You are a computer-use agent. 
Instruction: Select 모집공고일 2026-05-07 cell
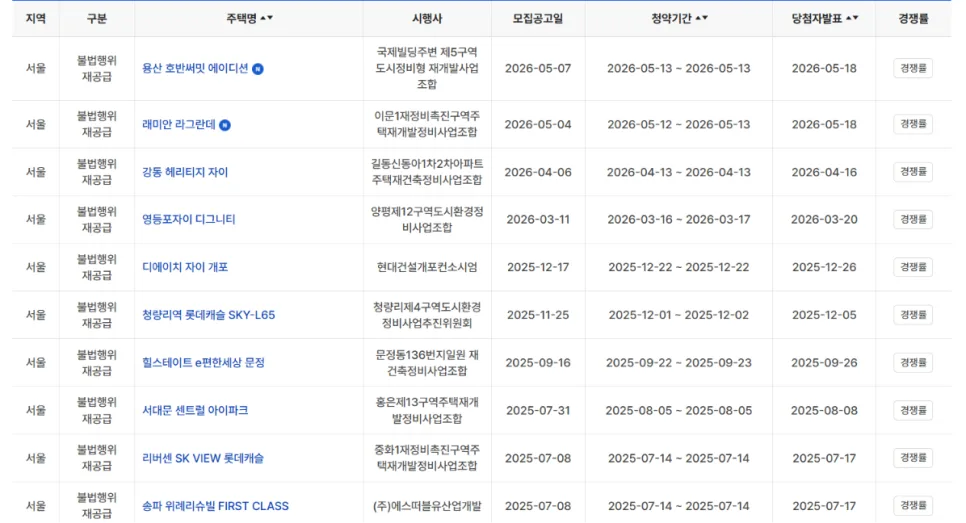tap(538, 68)
